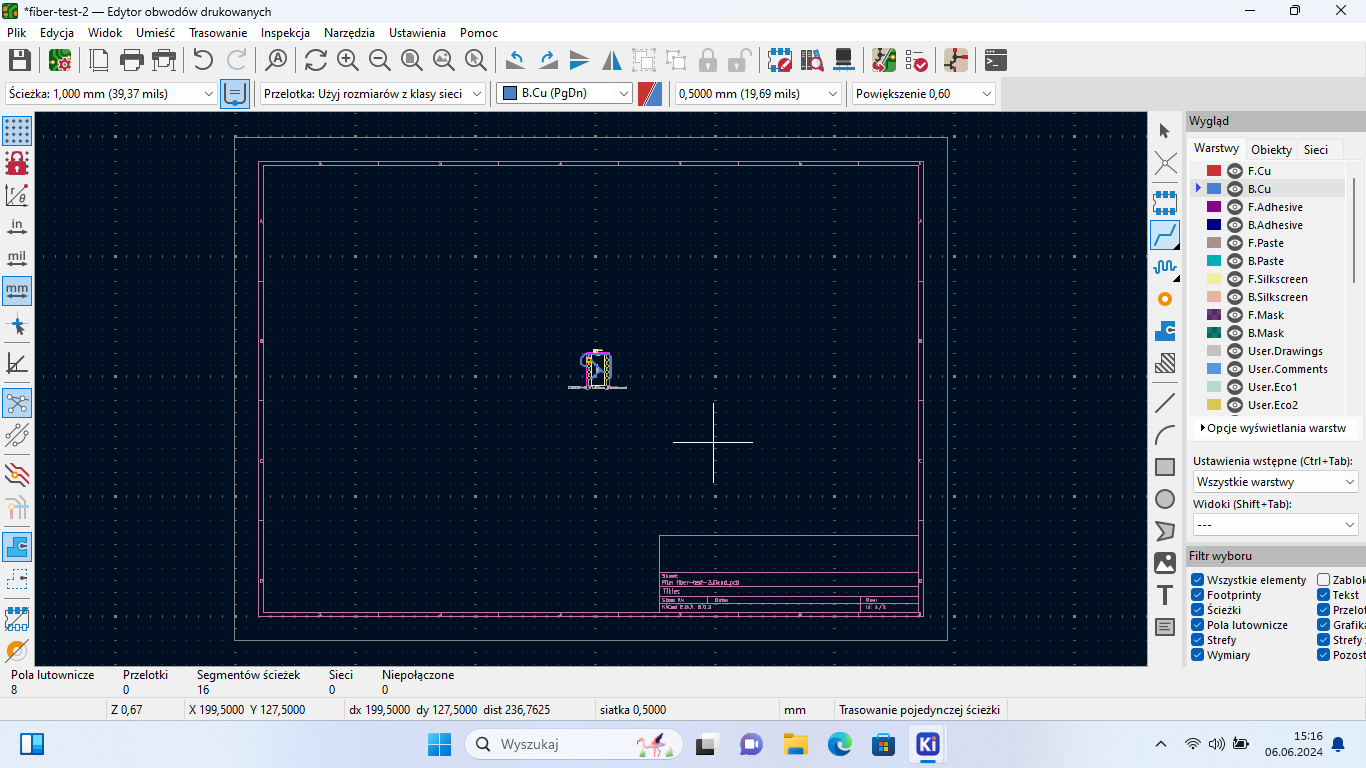Switch to the Sieci tab

click(x=1316, y=150)
